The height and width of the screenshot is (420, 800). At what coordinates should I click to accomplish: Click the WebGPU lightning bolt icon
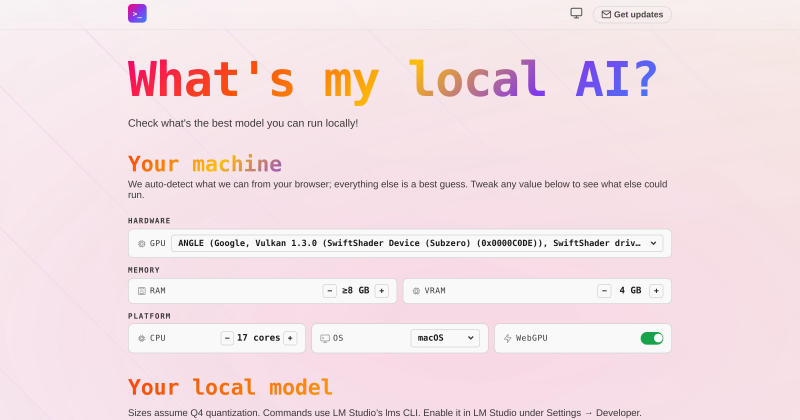508,338
